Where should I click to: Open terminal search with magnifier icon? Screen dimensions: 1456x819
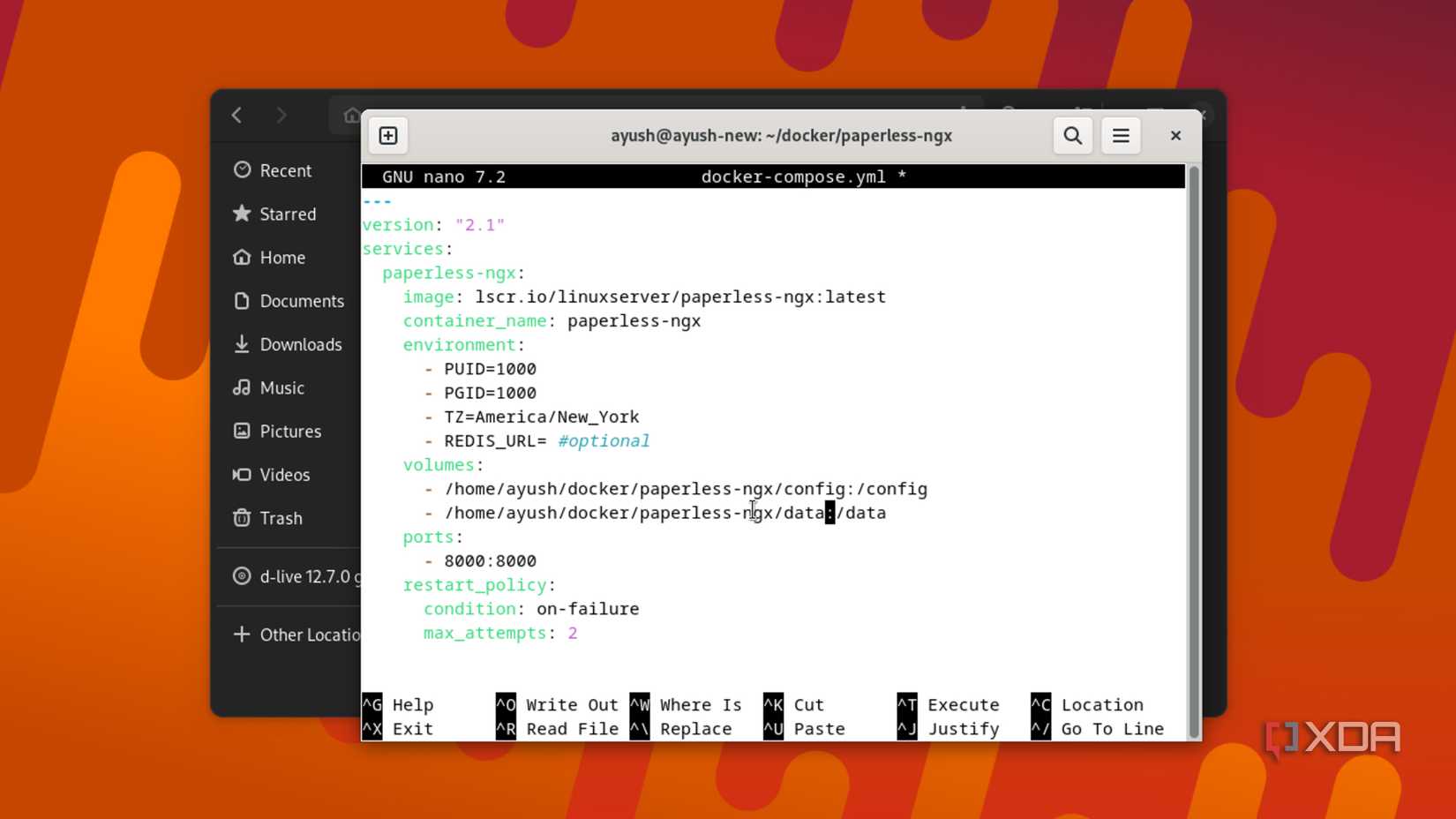coord(1073,136)
